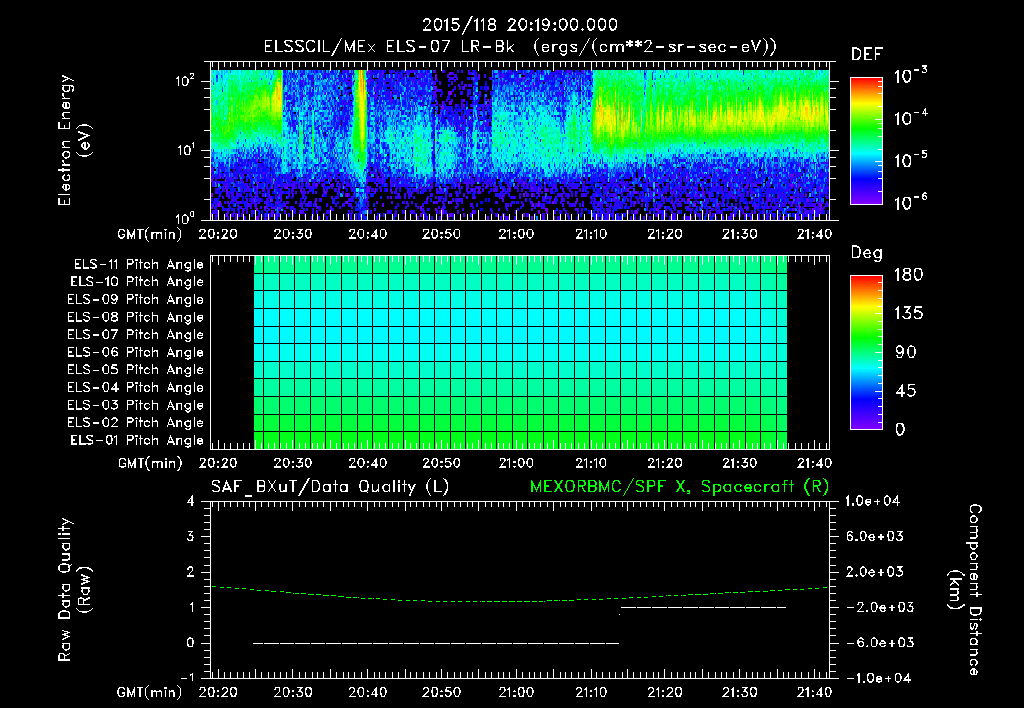
Task: Select GMT(min) label under the pitch angle panel
Action: (x=150, y=463)
